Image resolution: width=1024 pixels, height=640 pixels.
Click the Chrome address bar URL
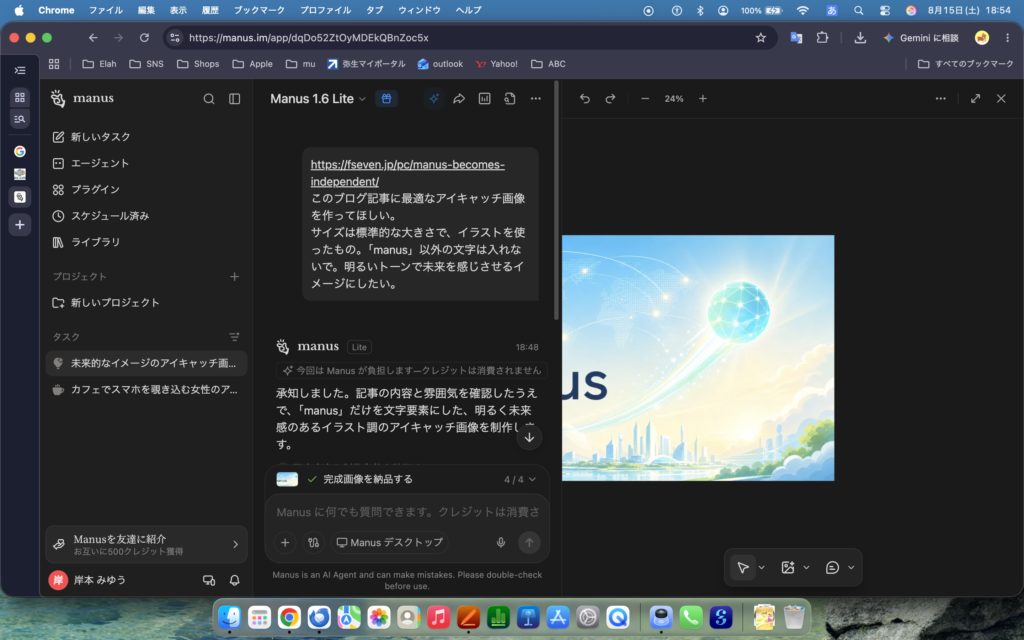309,38
